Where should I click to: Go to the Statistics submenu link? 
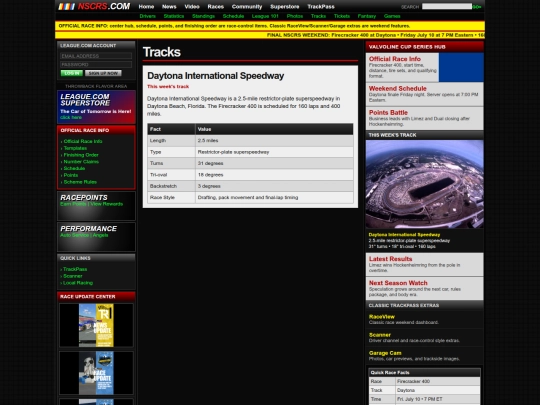click(x=174, y=16)
